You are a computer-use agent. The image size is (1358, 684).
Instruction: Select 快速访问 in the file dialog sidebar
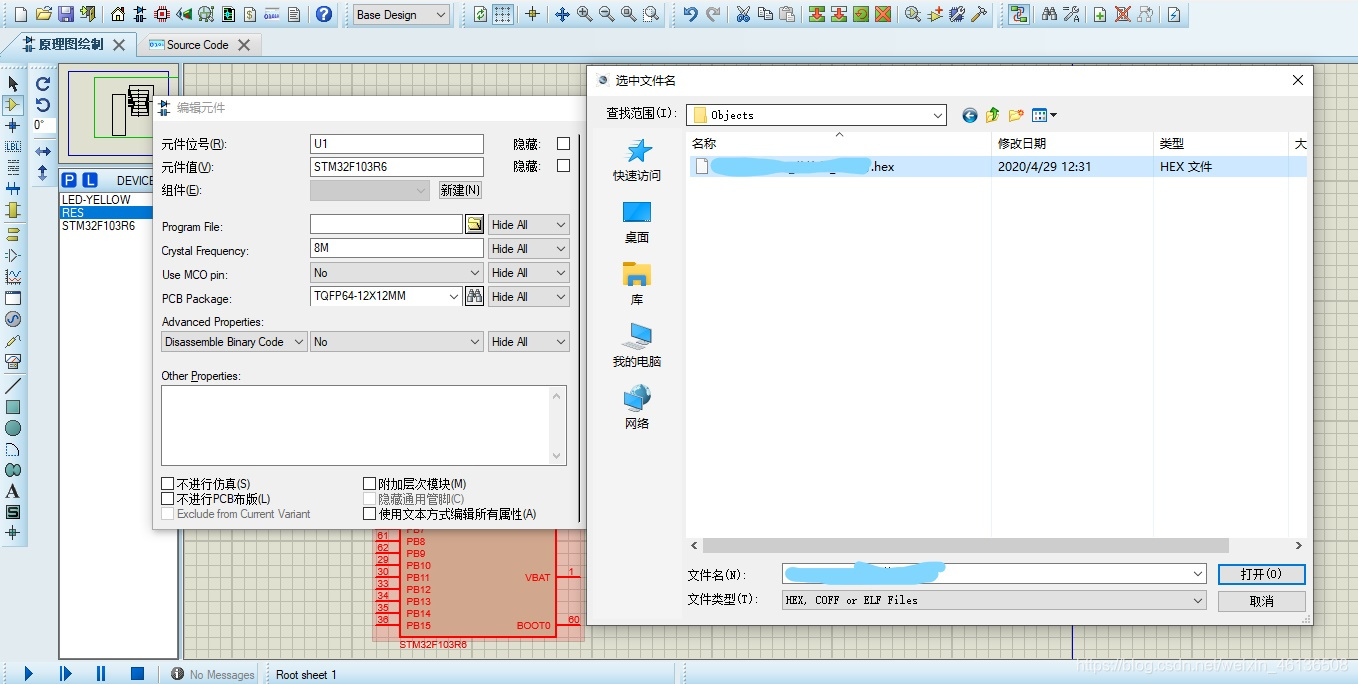coord(637,160)
